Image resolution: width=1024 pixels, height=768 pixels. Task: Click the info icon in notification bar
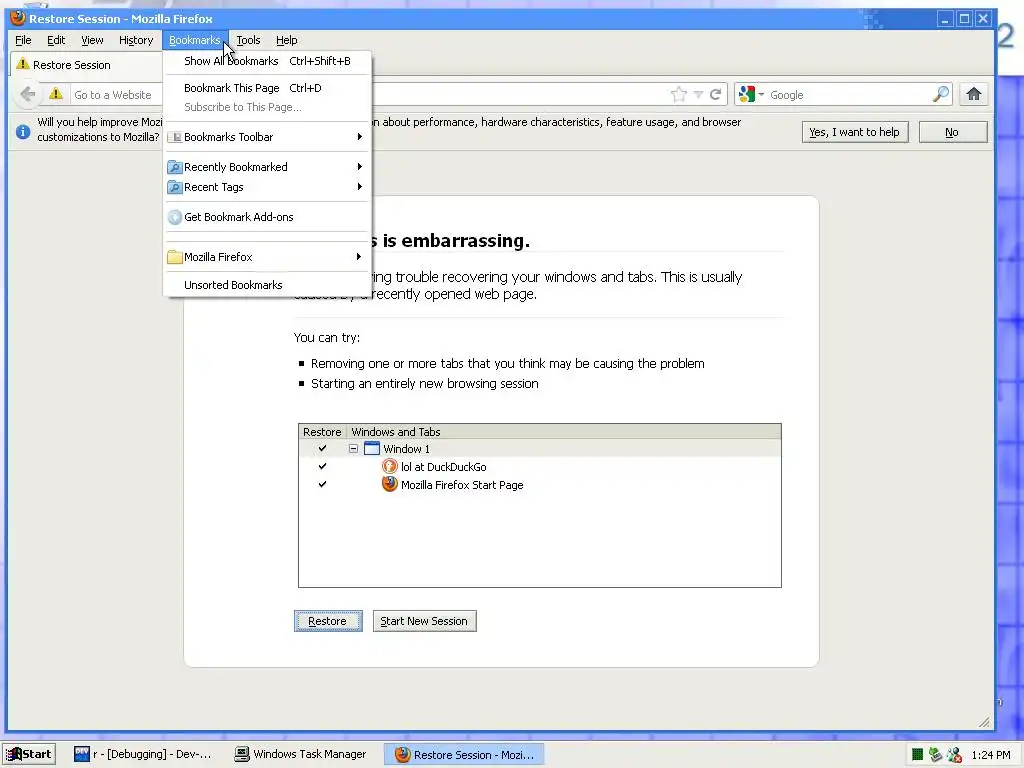23,131
